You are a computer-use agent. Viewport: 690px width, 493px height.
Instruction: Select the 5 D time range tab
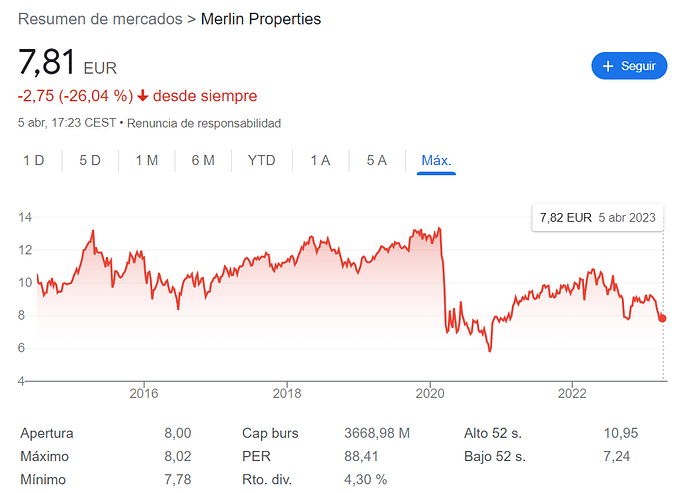(x=90, y=160)
